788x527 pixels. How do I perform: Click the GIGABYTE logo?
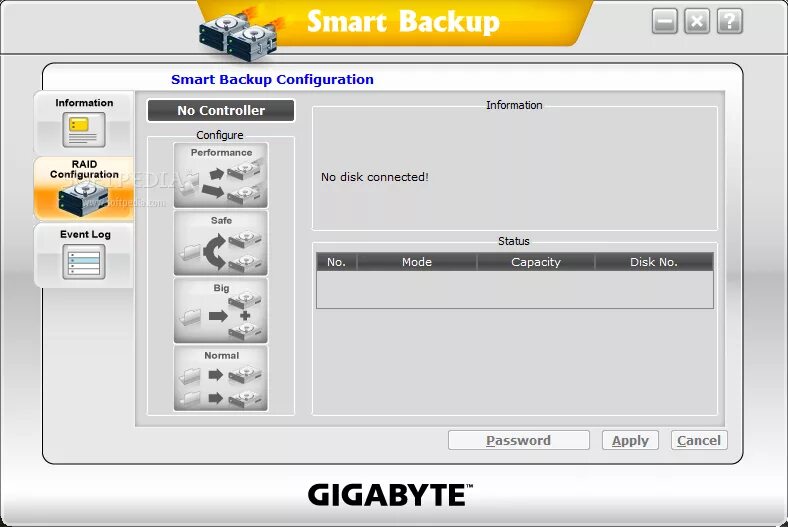pyautogui.click(x=390, y=495)
